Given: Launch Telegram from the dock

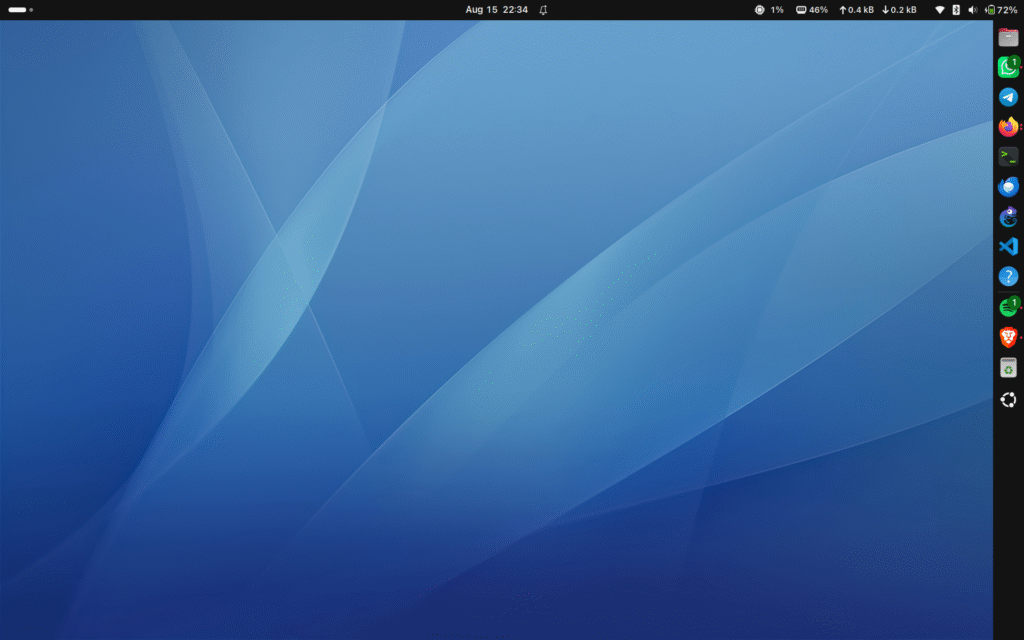Looking at the screenshot, I should click(1008, 96).
